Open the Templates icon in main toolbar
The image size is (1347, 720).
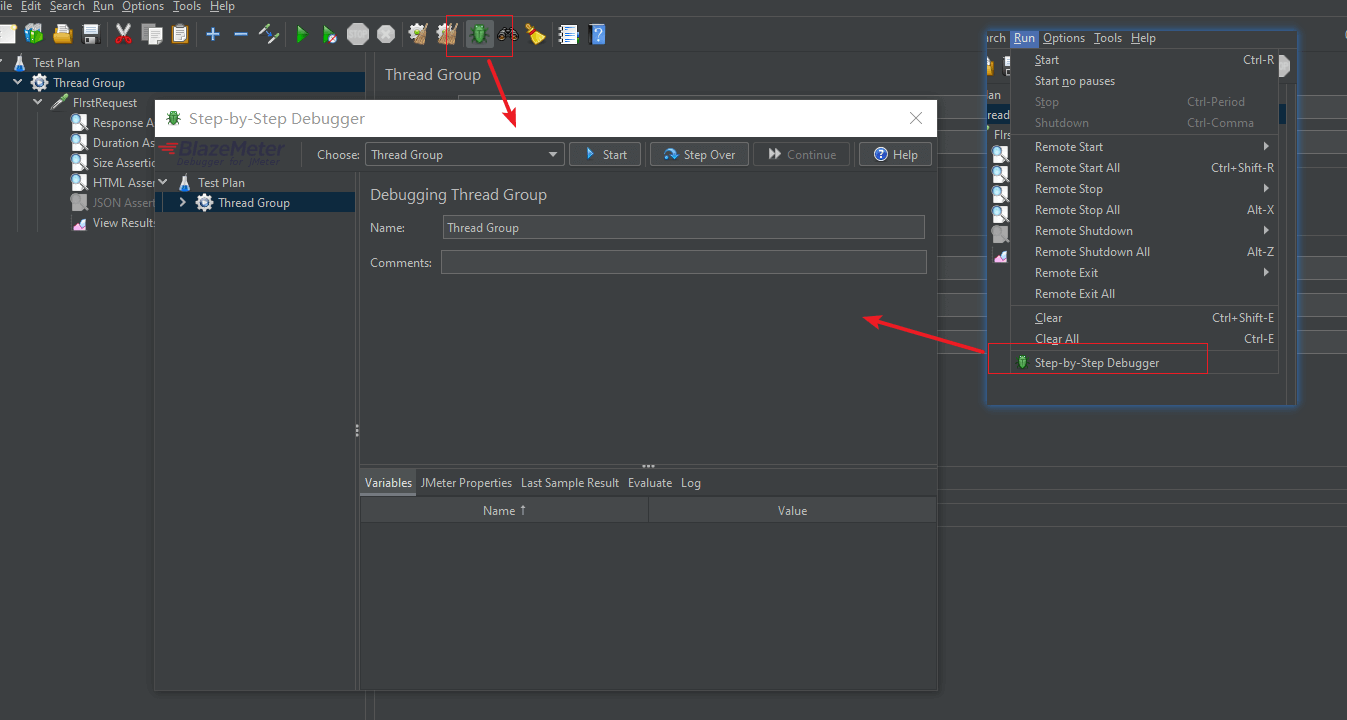[x=34, y=35]
